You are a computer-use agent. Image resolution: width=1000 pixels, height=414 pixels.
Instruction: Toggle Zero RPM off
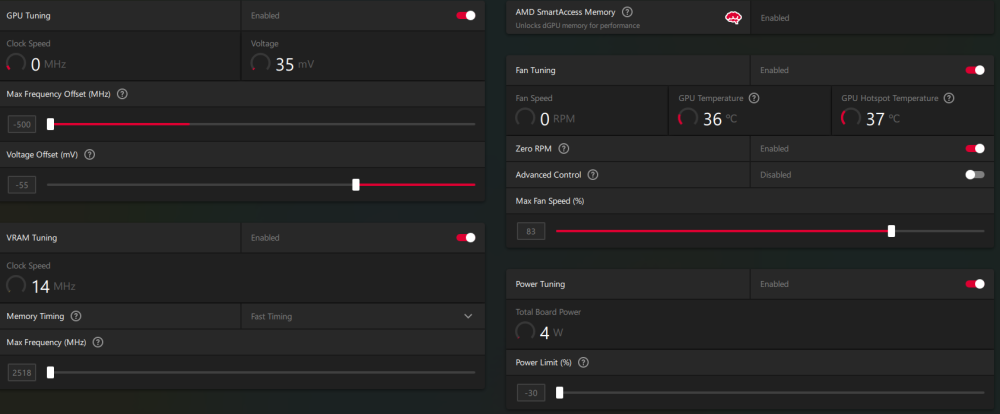[x=974, y=149]
